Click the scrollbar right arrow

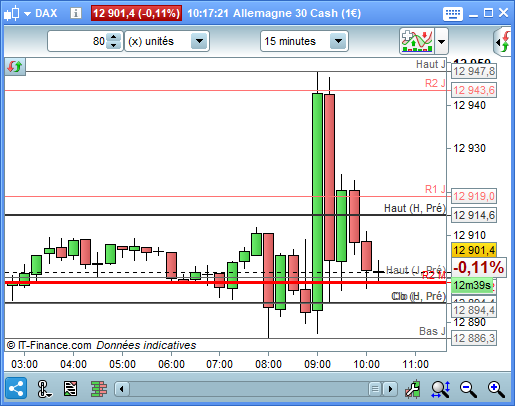390,389
